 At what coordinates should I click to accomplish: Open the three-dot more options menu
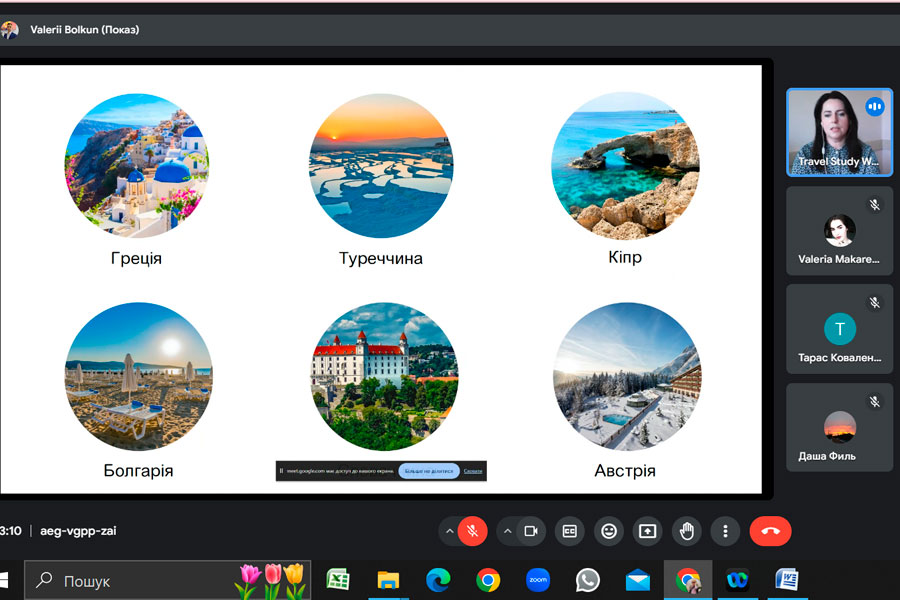tap(725, 531)
